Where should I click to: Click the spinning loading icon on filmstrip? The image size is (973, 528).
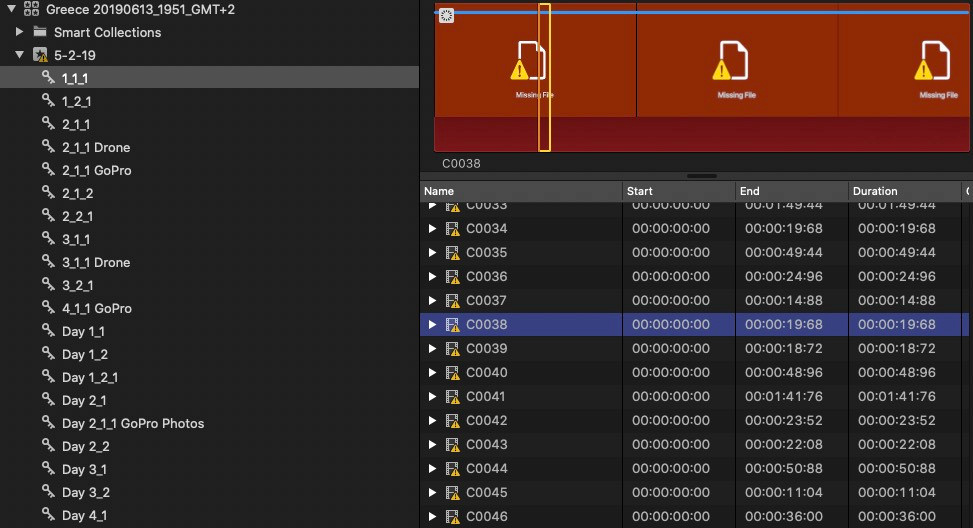(x=446, y=16)
